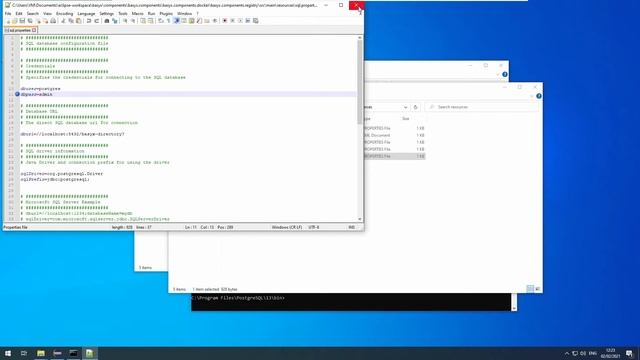Switch Explorer to large icons view
This screenshot has width=640, height=360.
tap(538, 289)
